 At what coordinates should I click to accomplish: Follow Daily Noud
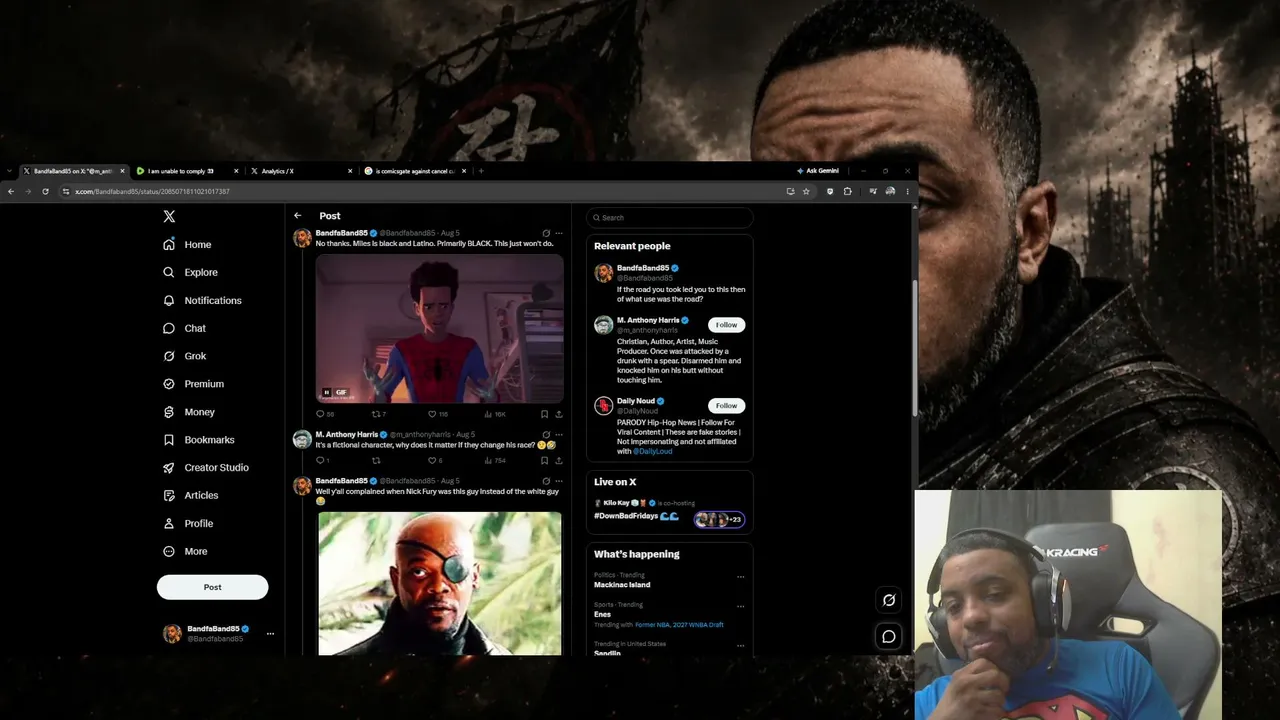pos(726,405)
